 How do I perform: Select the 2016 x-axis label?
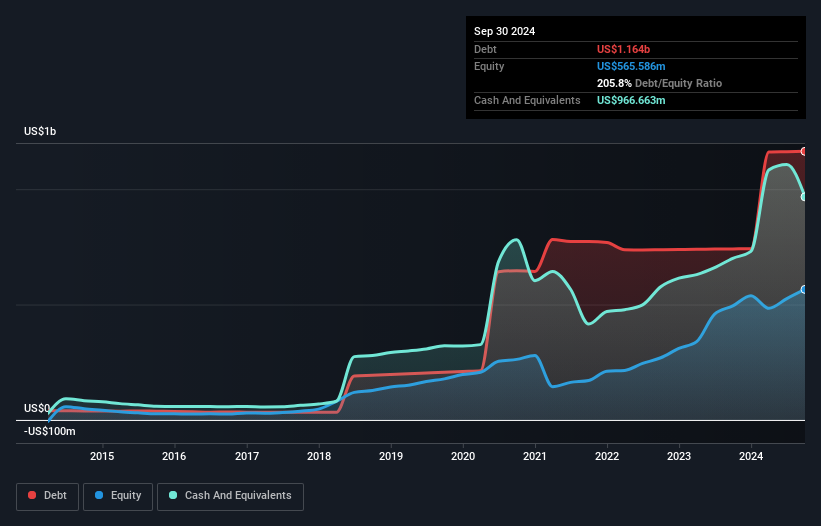coord(174,456)
